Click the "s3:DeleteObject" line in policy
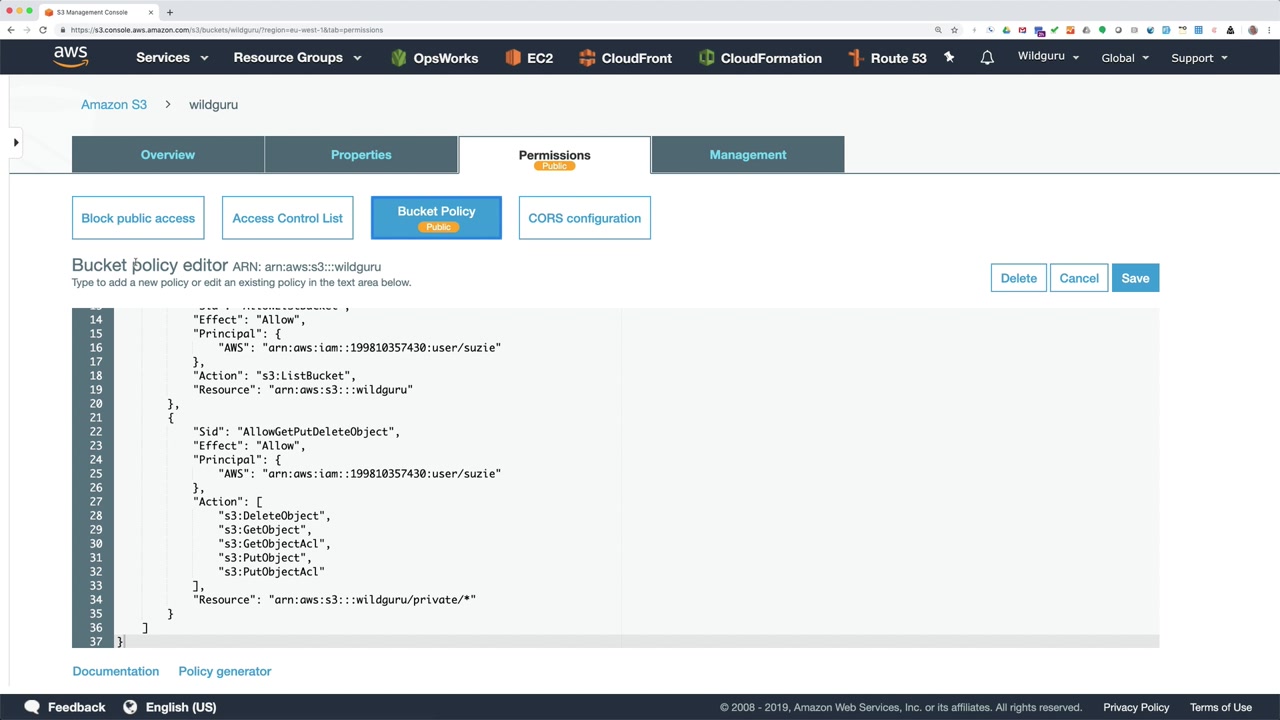Image resolution: width=1280 pixels, height=720 pixels. 275,516
